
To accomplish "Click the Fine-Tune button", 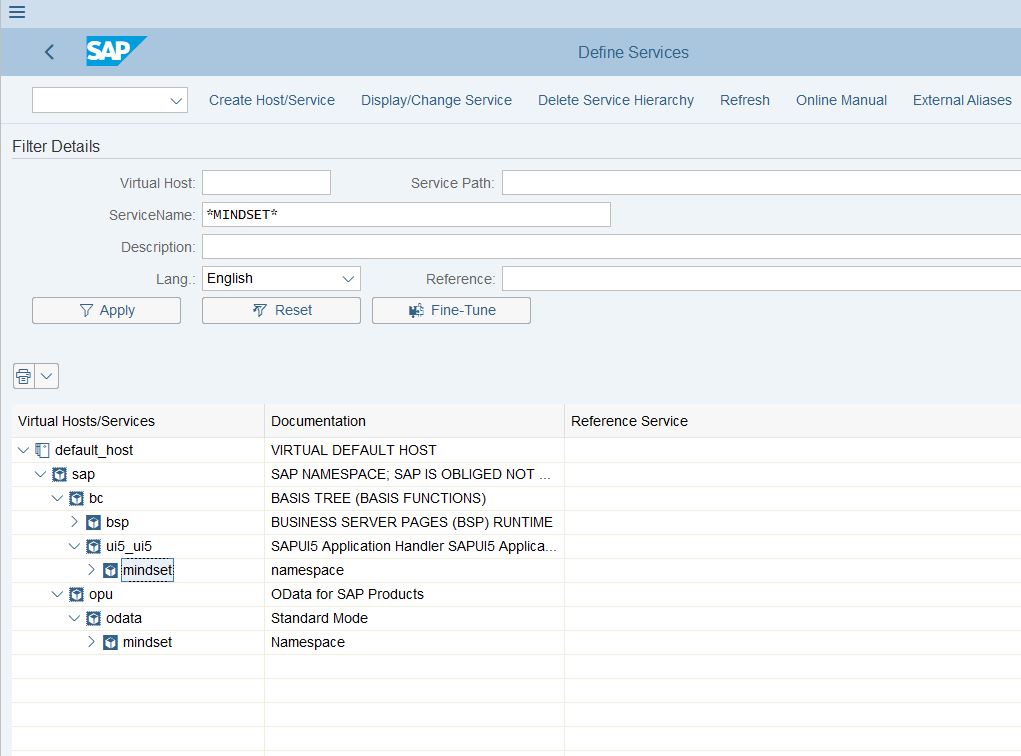I will tap(451, 310).
